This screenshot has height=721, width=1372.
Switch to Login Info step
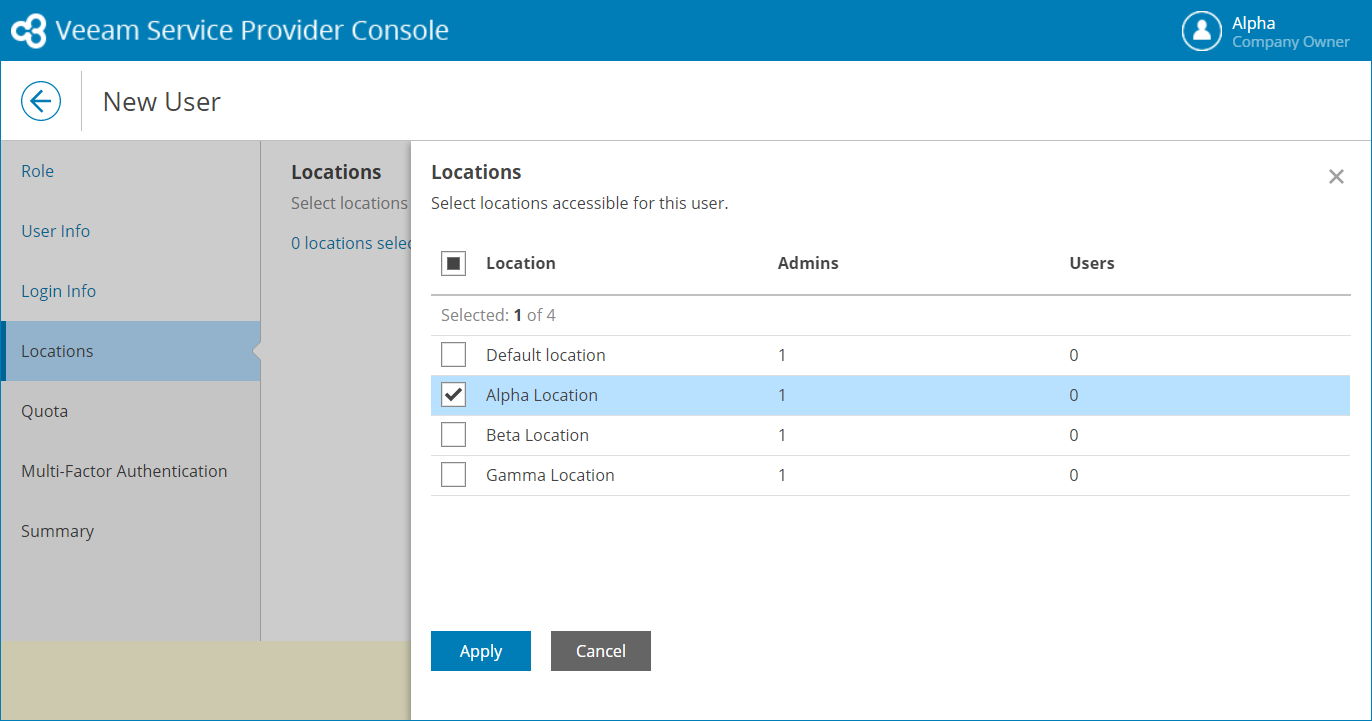tap(59, 291)
